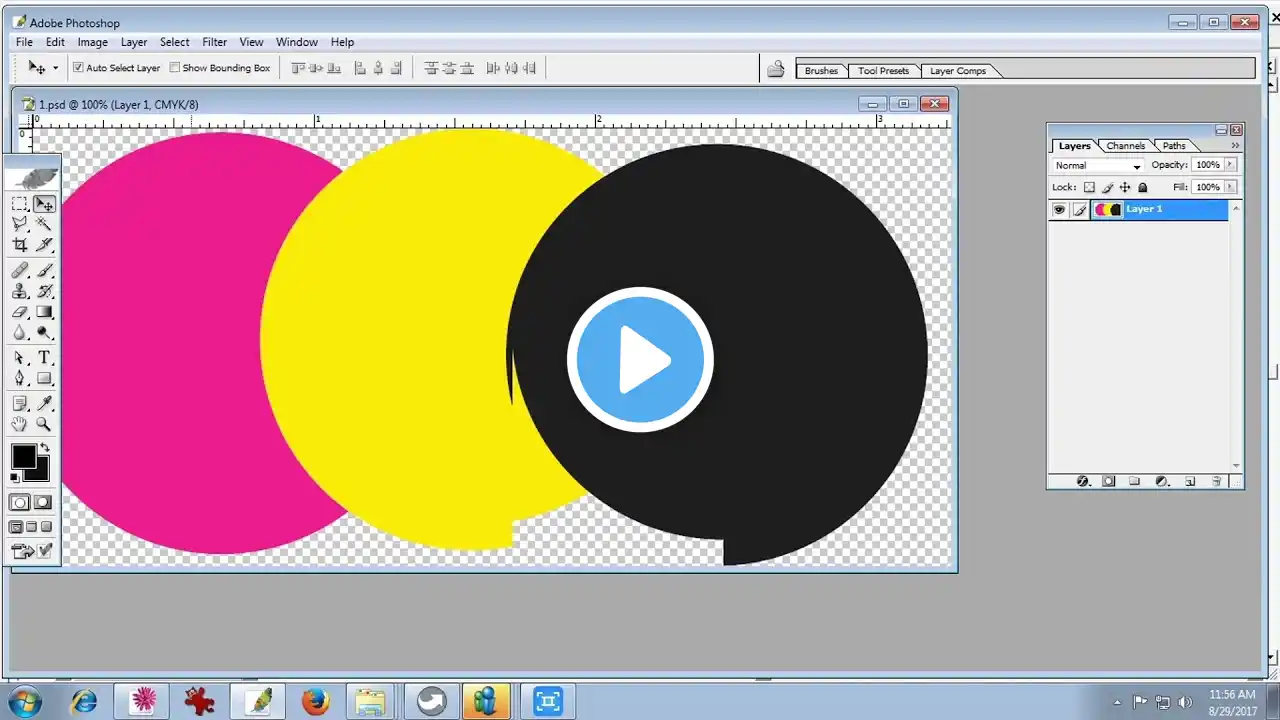The width and height of the screenshot is (1280, 720).
Task: Open the Fill percentage arrow
Action: click(1230, 187)
